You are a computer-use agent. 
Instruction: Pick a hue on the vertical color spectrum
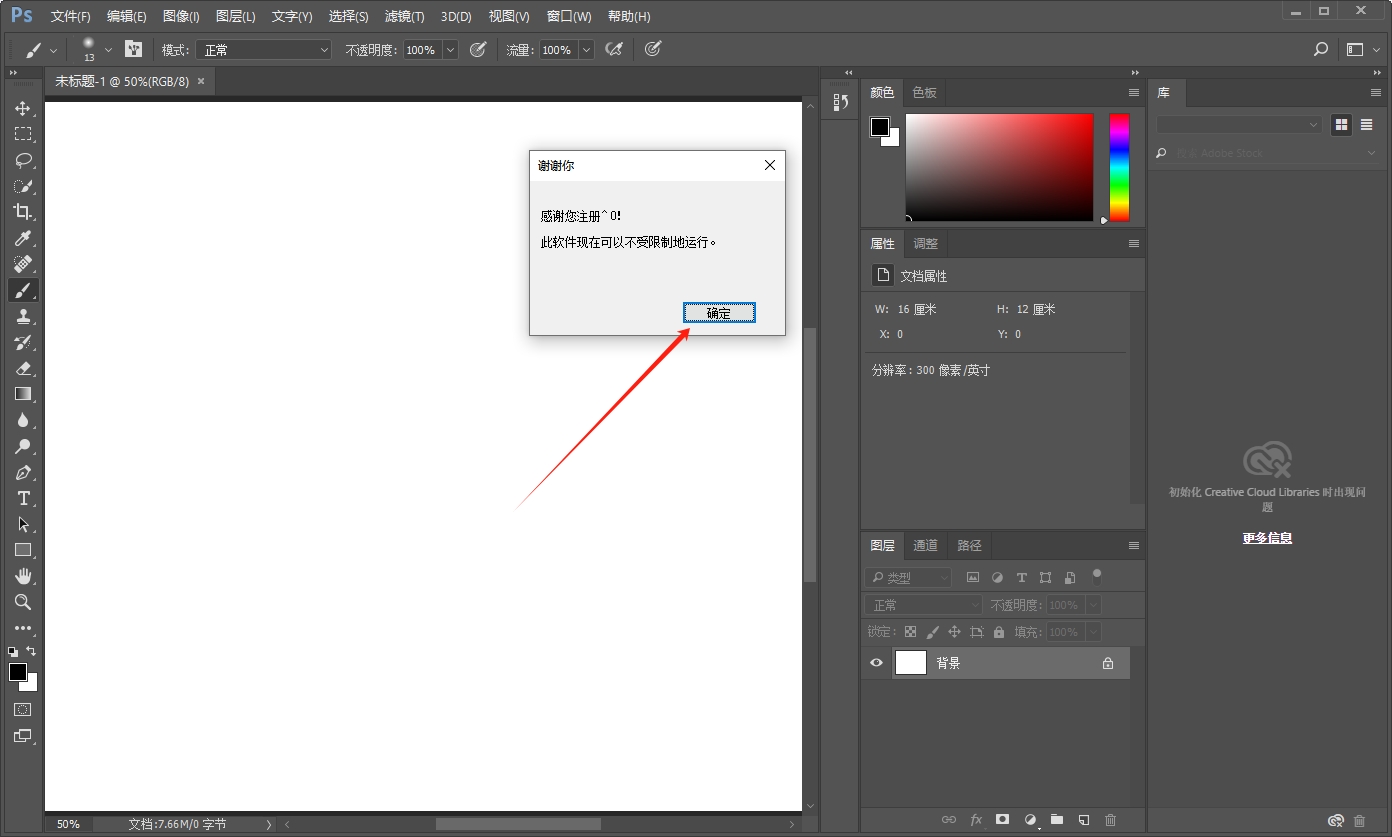(1118, 165)
